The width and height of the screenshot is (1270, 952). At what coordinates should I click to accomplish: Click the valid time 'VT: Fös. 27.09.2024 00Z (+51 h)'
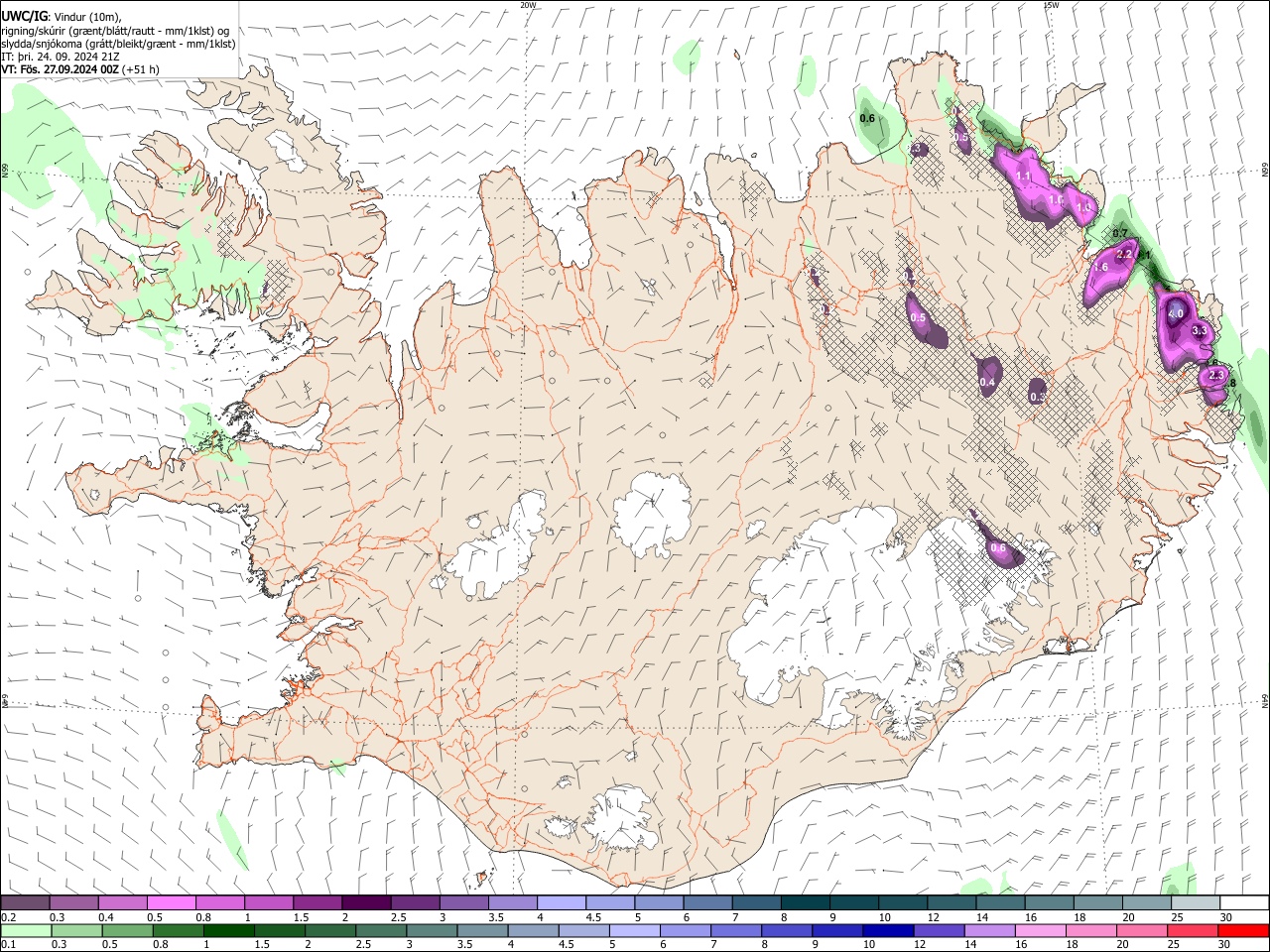point(80,69)
